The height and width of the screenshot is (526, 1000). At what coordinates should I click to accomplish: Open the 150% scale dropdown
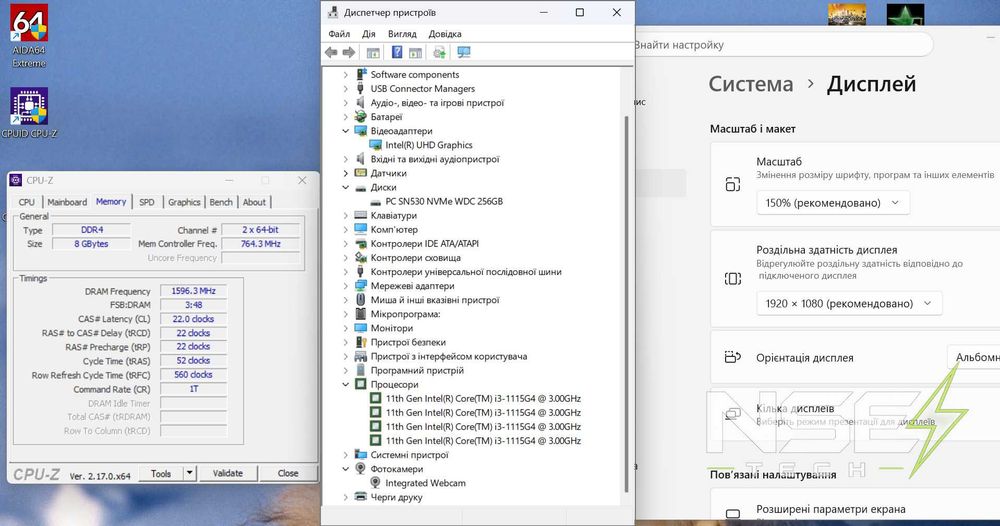coord(833,203)
